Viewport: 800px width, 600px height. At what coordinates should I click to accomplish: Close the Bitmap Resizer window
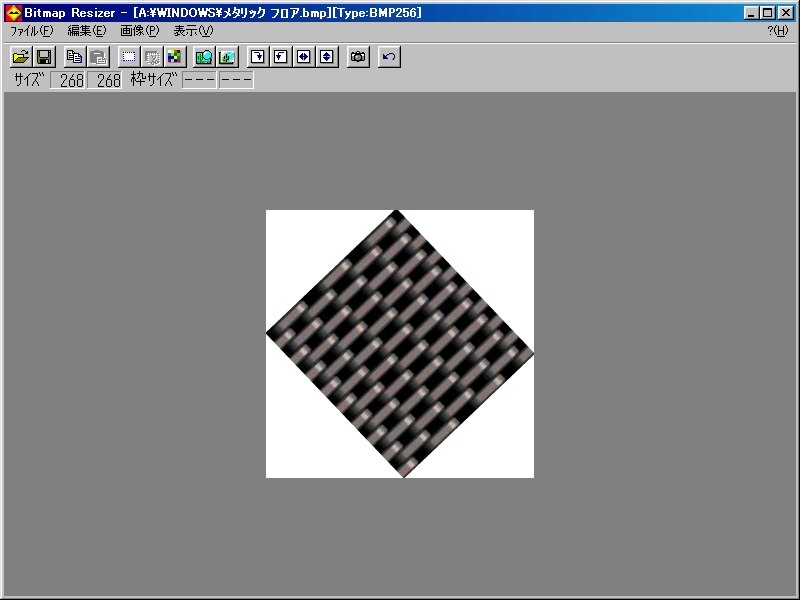[x=786, y=13]
